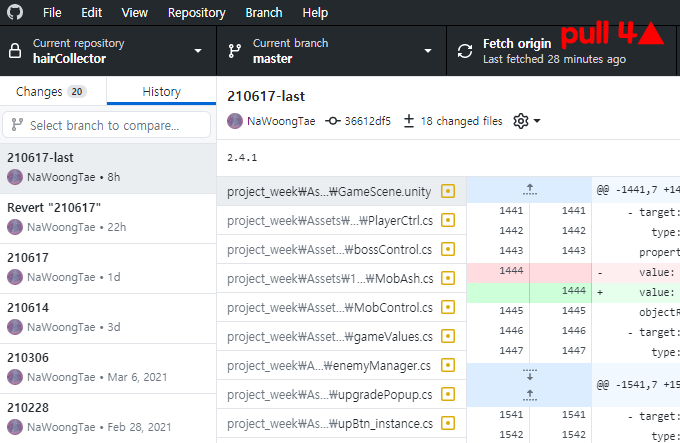
Task: Click modified status icon for MobAsh.cs
Action: tap(448, 278)
